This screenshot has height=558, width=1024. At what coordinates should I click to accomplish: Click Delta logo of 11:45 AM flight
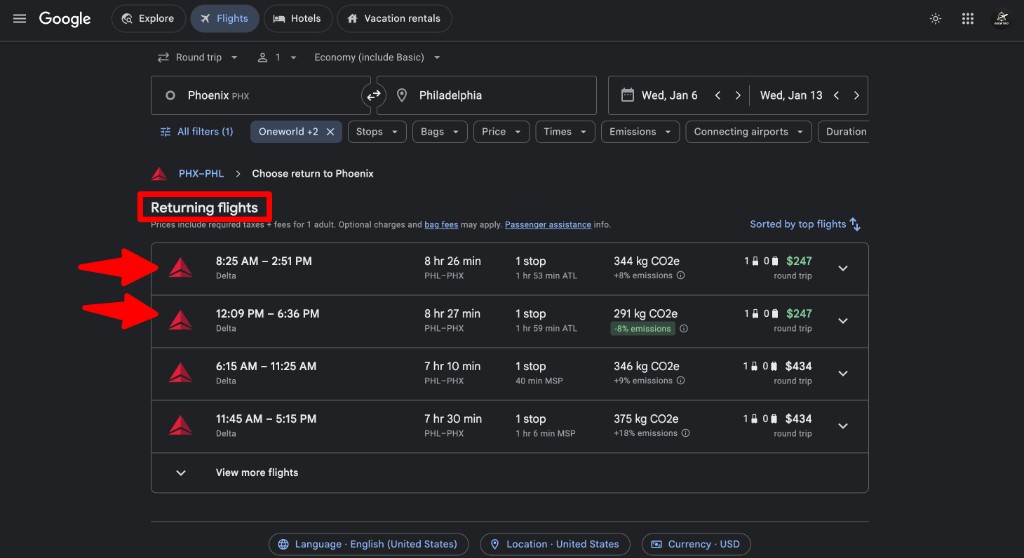click(180, 425)
